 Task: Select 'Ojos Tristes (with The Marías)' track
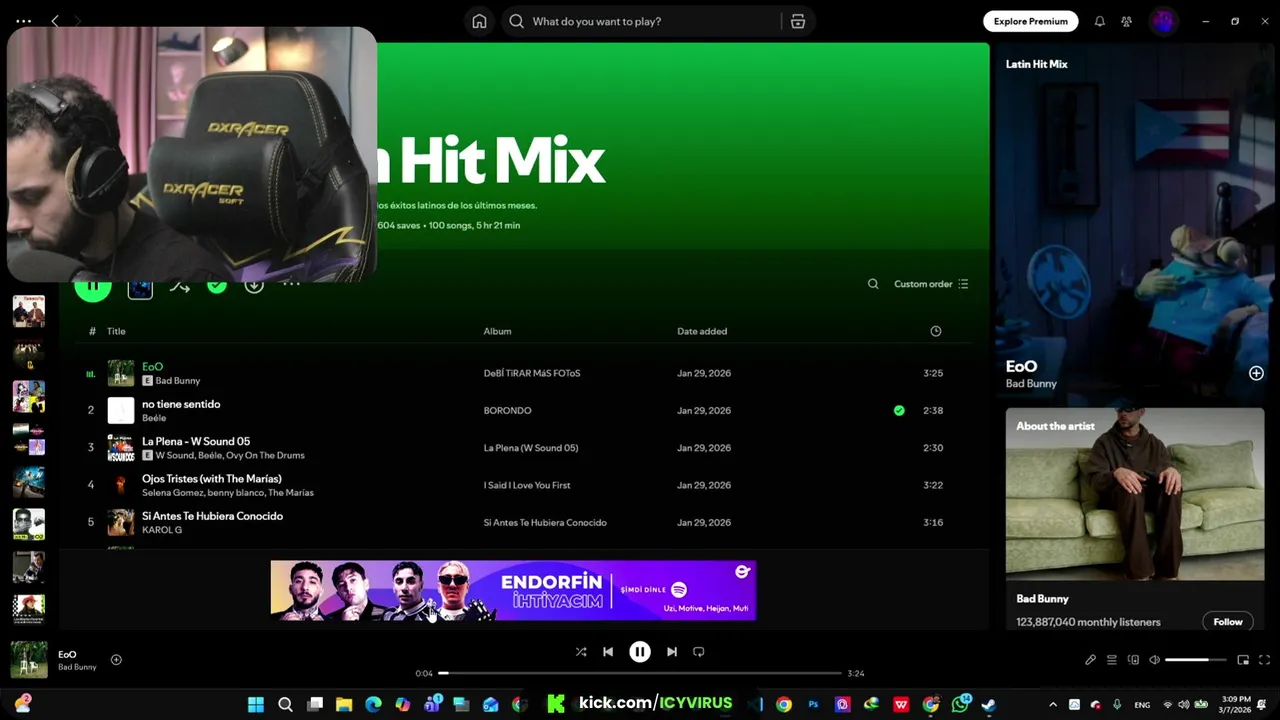coord(212,479)
